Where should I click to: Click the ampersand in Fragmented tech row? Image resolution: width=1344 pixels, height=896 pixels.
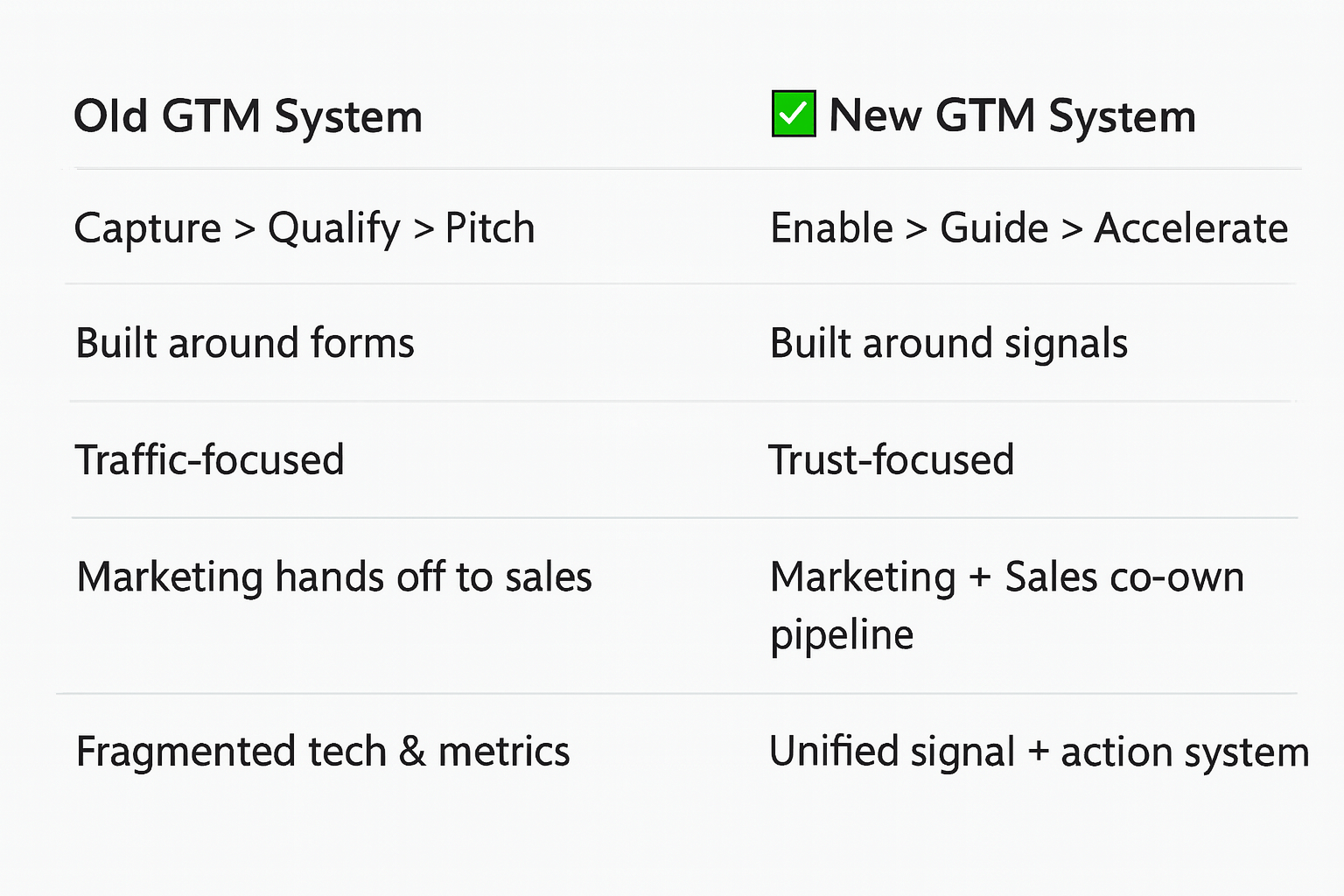click(412, 752)
